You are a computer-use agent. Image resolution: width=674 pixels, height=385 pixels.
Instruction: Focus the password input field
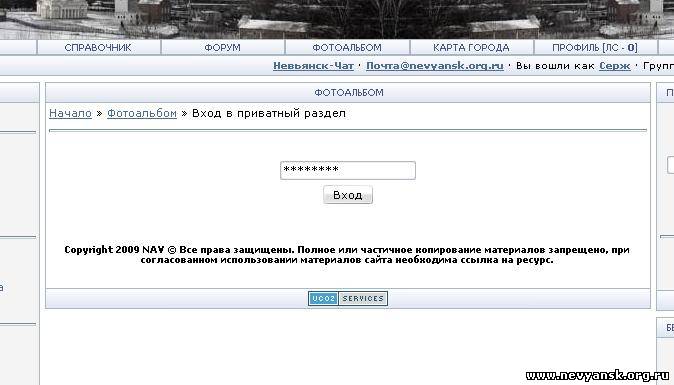click(348, 170)
